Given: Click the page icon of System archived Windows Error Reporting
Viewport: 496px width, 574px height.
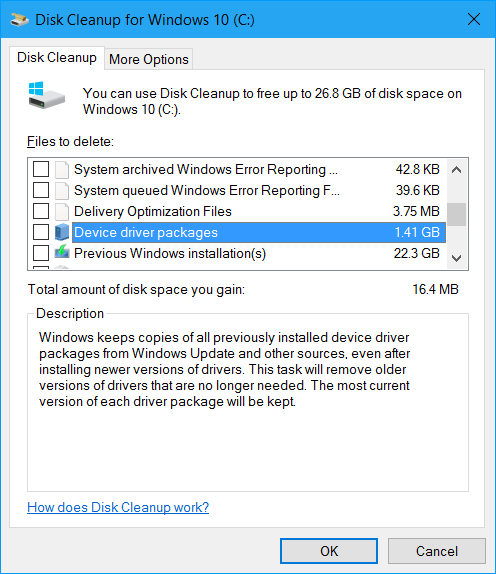Looking at the screenshot, I should pyautogui.click(x=62, y=169).
